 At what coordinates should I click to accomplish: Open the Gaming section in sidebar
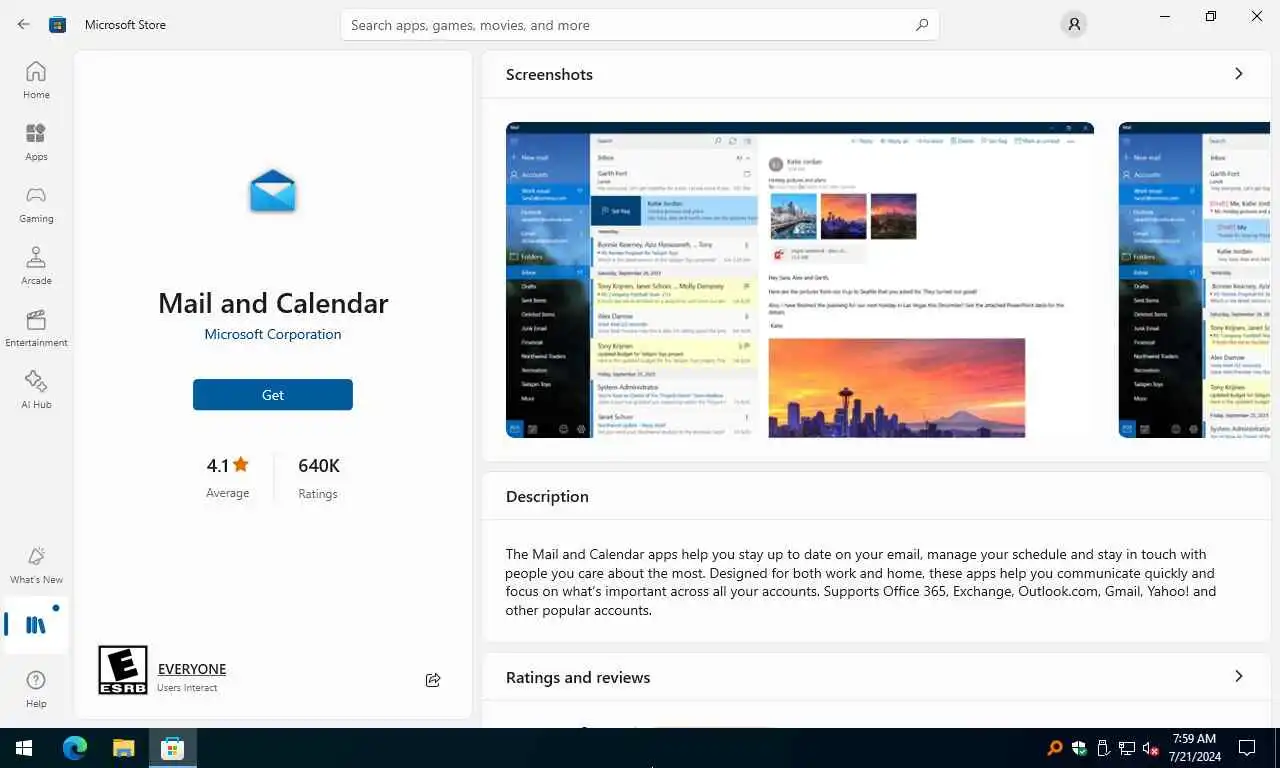click(x=36, y=204)
